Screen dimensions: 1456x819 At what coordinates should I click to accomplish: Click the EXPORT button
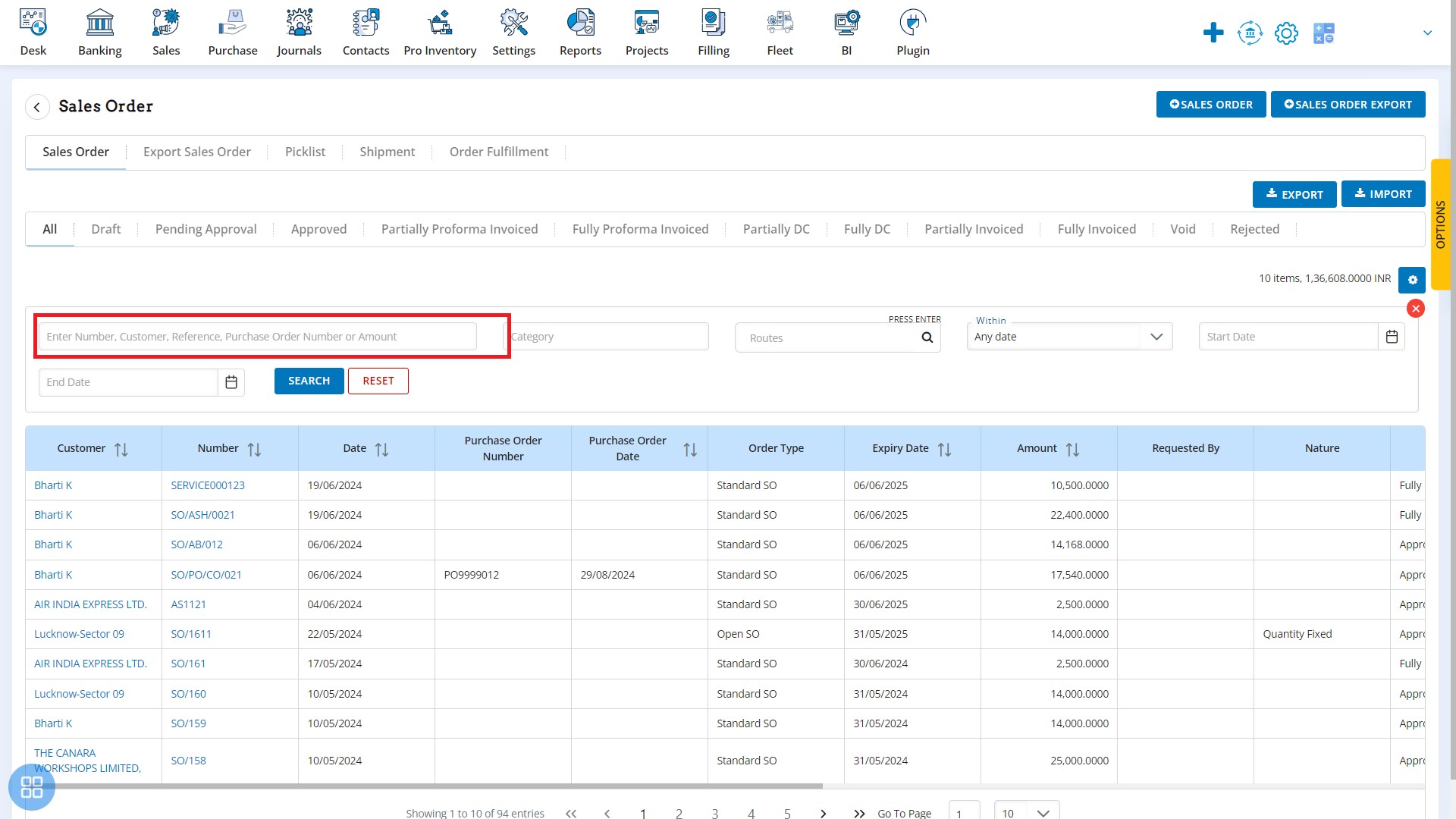(x=1294, y=193)
